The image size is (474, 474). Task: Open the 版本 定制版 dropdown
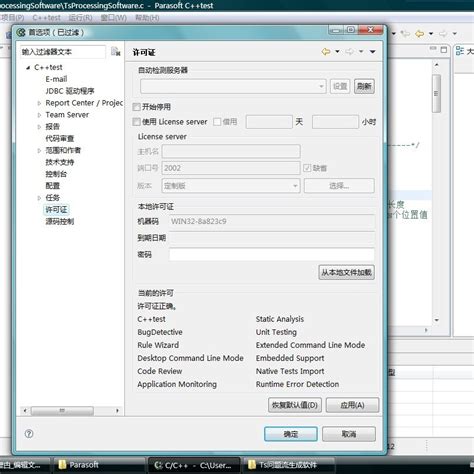pos(231,186)
